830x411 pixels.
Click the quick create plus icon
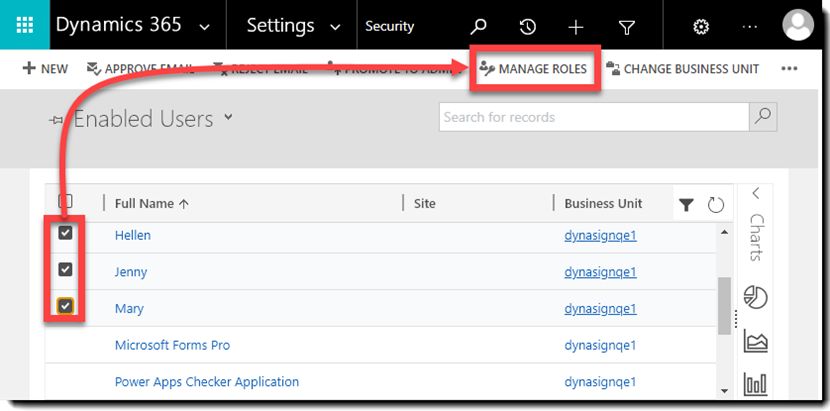pos(575,26)
